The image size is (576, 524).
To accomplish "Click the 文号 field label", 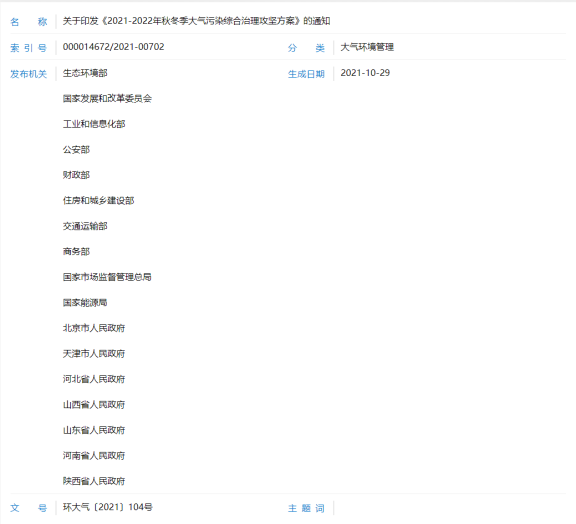I will tap(29, 508).
